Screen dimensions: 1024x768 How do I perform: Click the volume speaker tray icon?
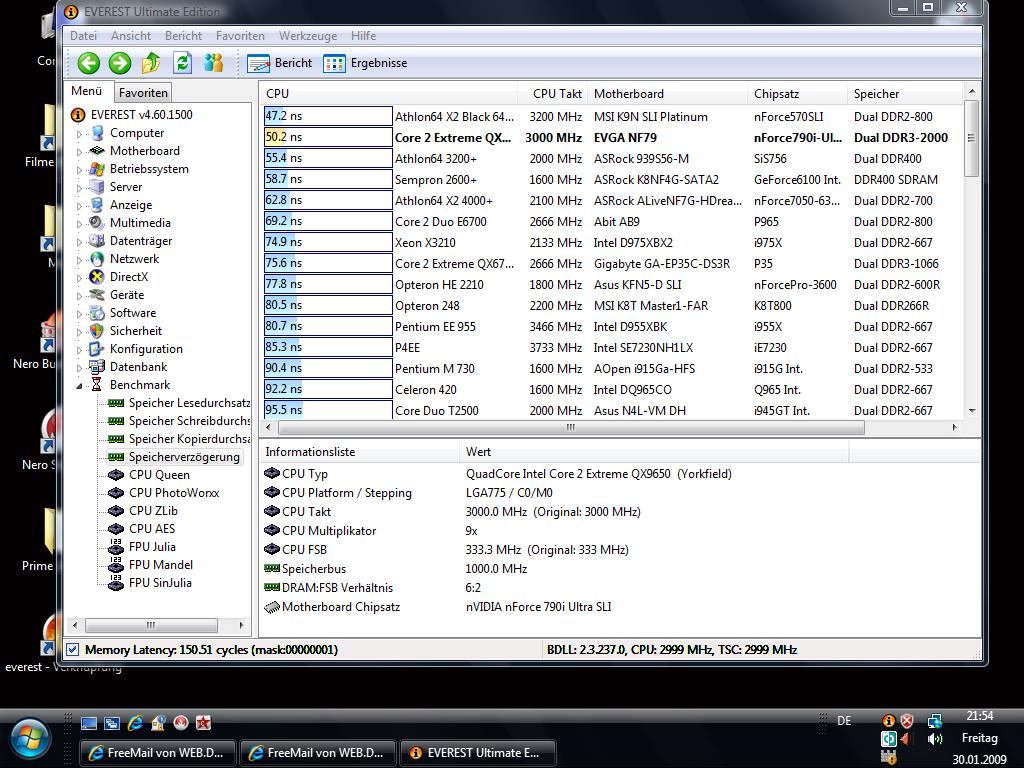[935, 739]
